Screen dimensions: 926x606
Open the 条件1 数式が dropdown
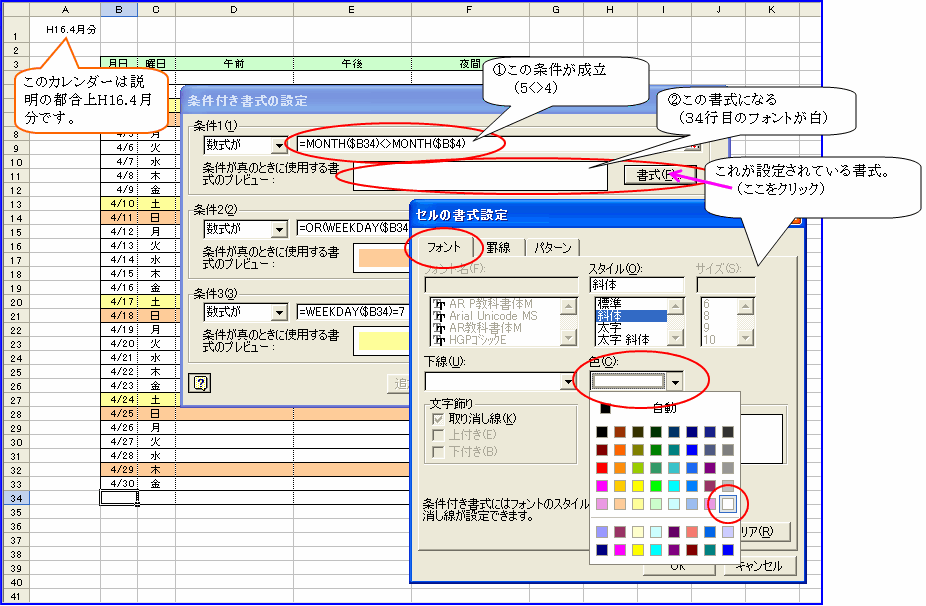click(278, 145)
